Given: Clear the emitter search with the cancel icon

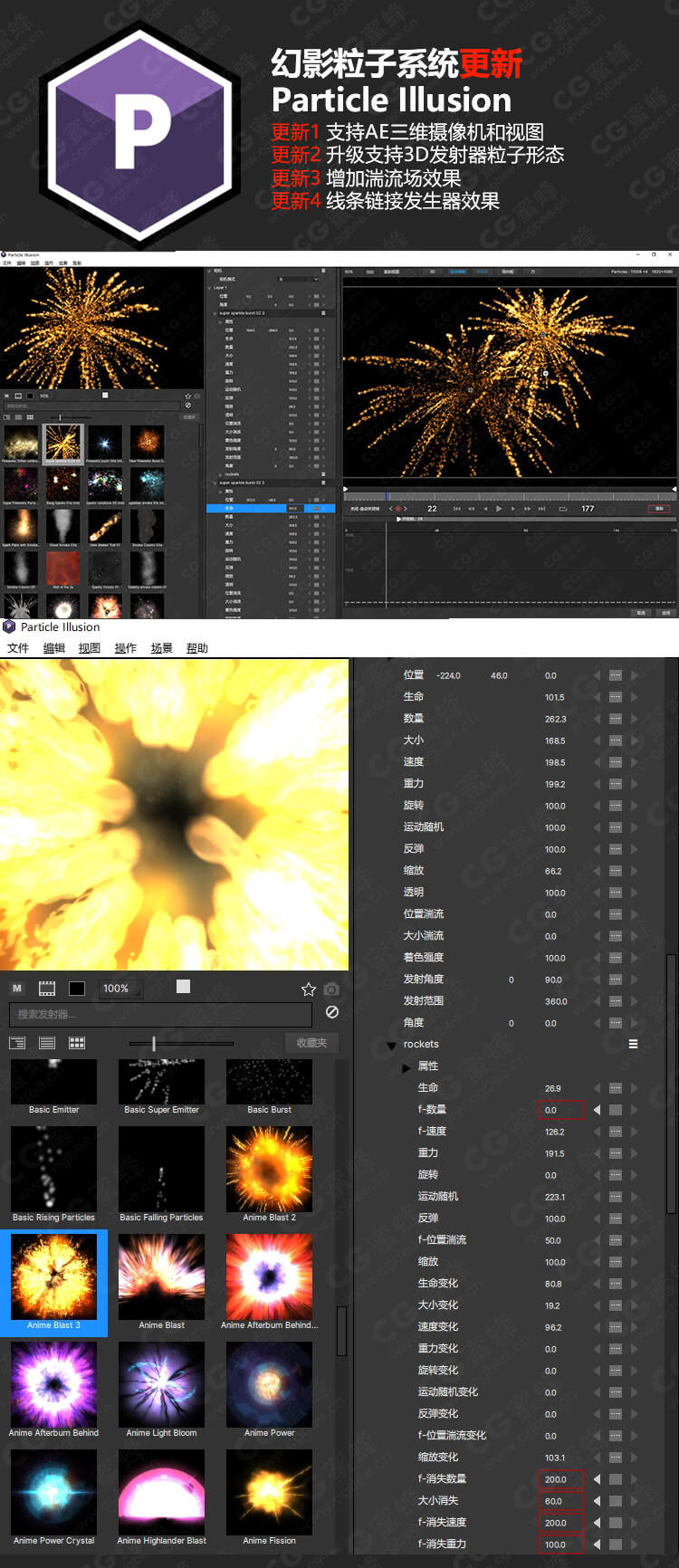Looking at the screenshot, I should pos(332,1012).
